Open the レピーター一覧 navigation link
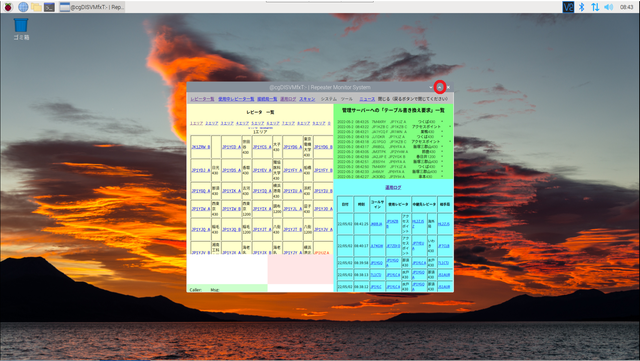This screenshot has height=361, width=640. tap(202, 99)
